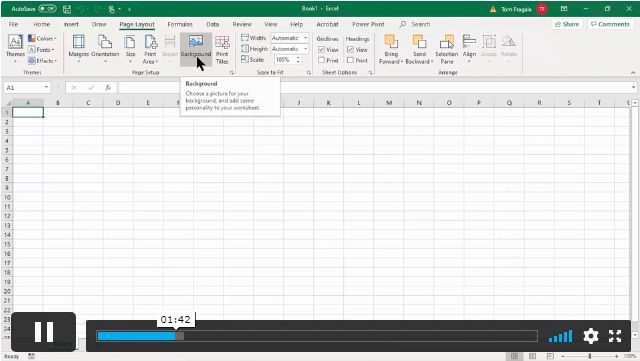Toggle Headings Print checkbox
This screenshot has height=361, width=640.
[350, 60]
